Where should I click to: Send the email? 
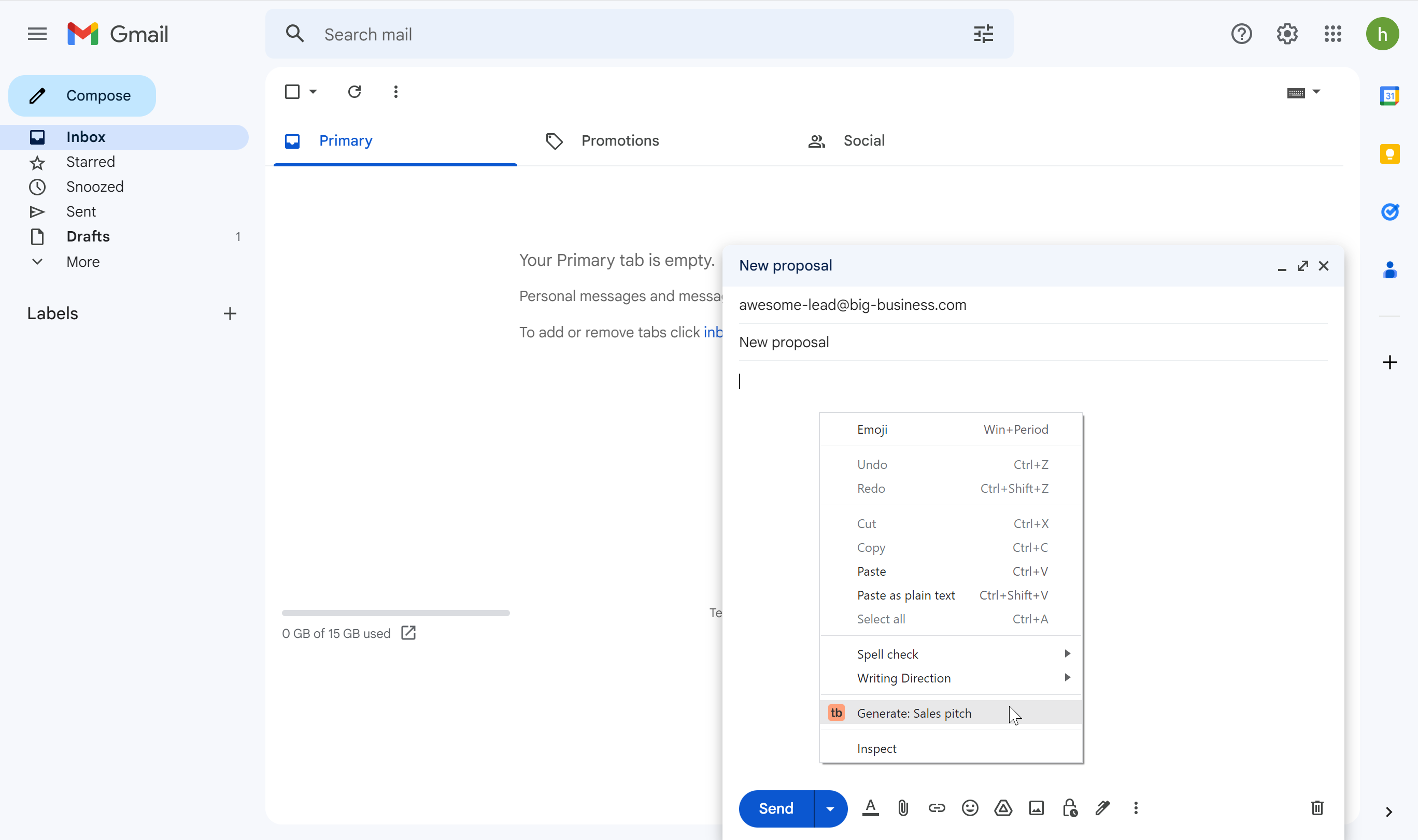776,808
